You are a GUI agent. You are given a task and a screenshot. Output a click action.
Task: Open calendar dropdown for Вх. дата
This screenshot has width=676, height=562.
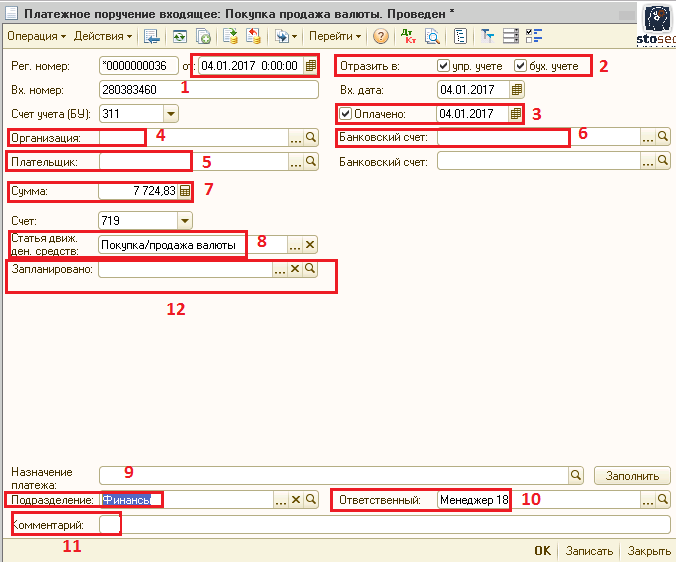coord(516,90)
